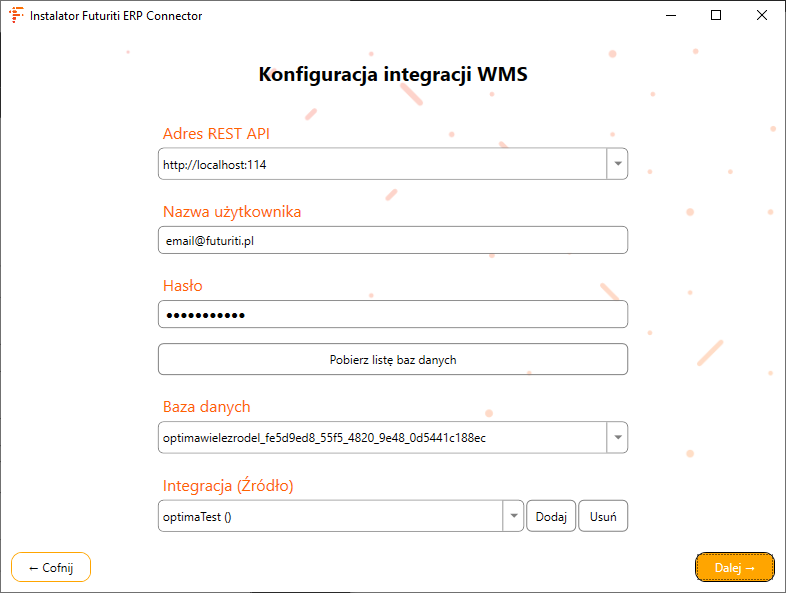Click the Konfiguracja integracji WMS heading
This screenshot has width=786, height=593.
[x=392, y=74]
